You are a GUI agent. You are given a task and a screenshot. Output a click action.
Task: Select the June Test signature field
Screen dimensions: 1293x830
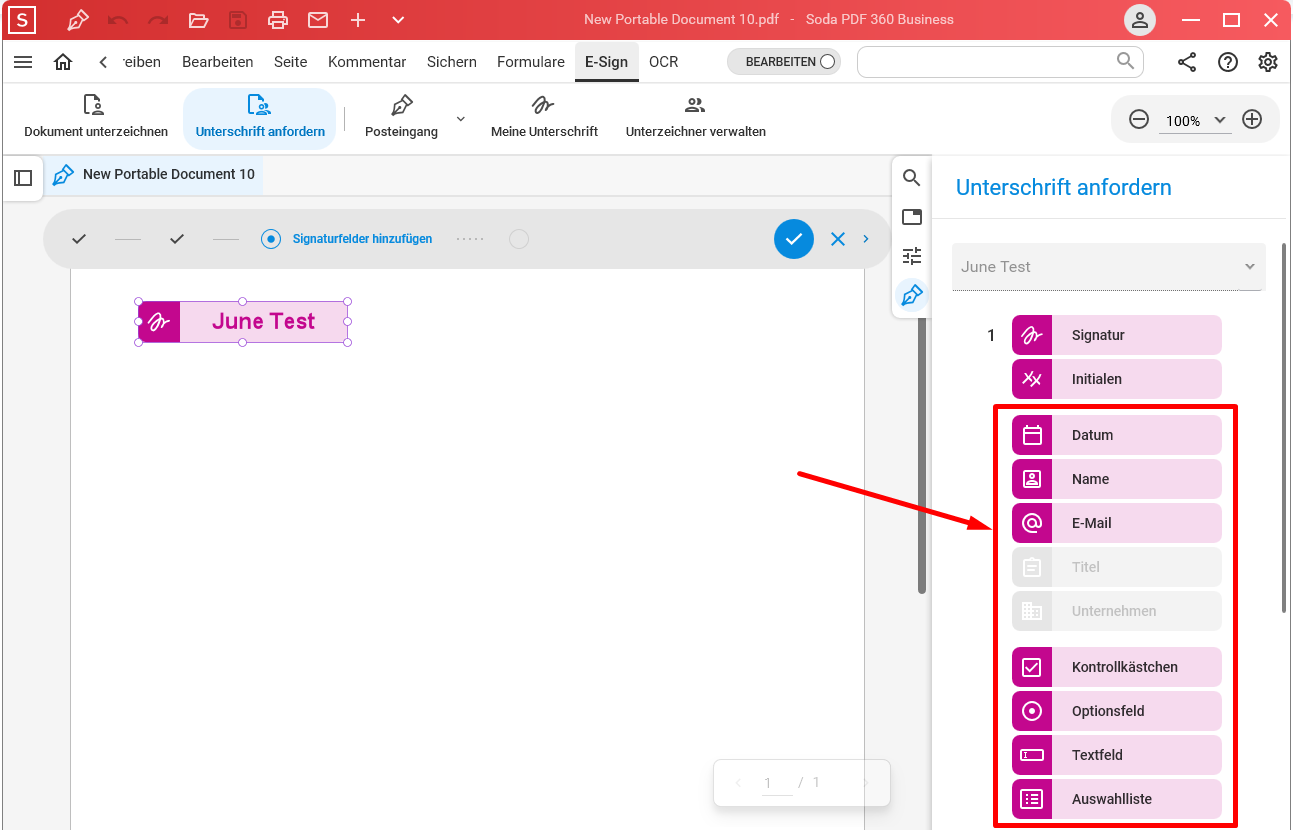243,321
